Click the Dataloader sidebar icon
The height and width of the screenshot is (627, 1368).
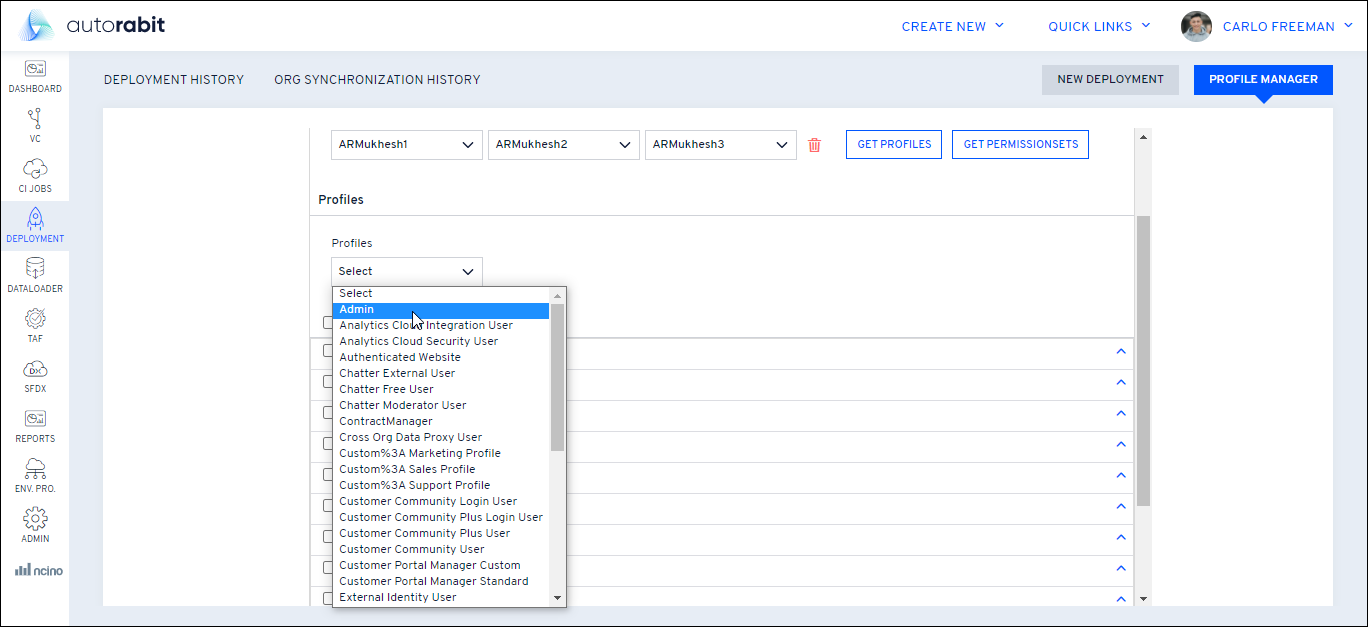coord(35,276)
